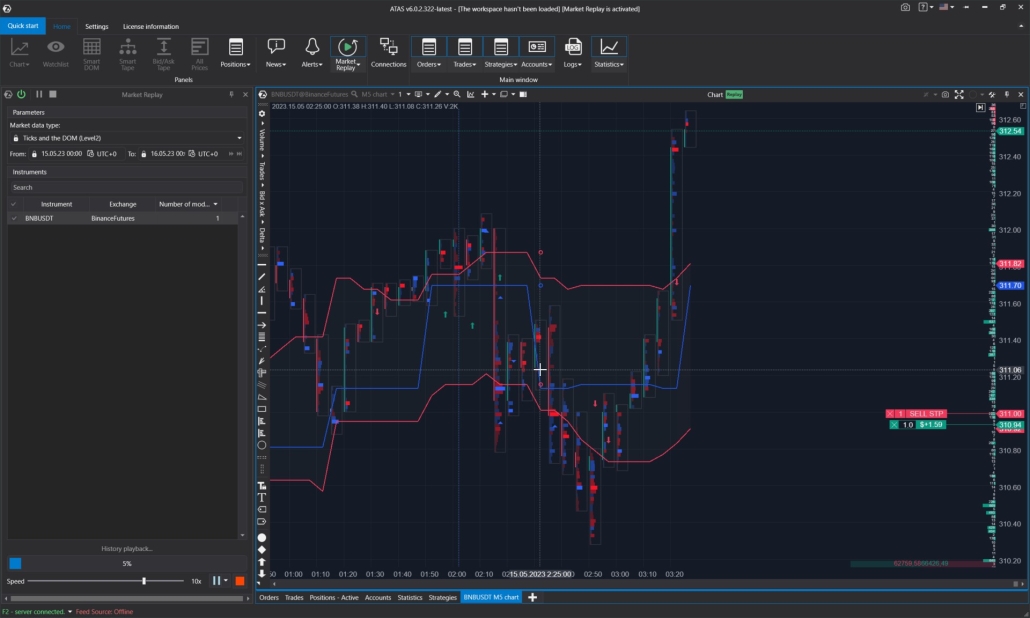Select the pencil drawing tool above the chart
Viewport: 1030px width, 618px height.
[x=438, y=95]
